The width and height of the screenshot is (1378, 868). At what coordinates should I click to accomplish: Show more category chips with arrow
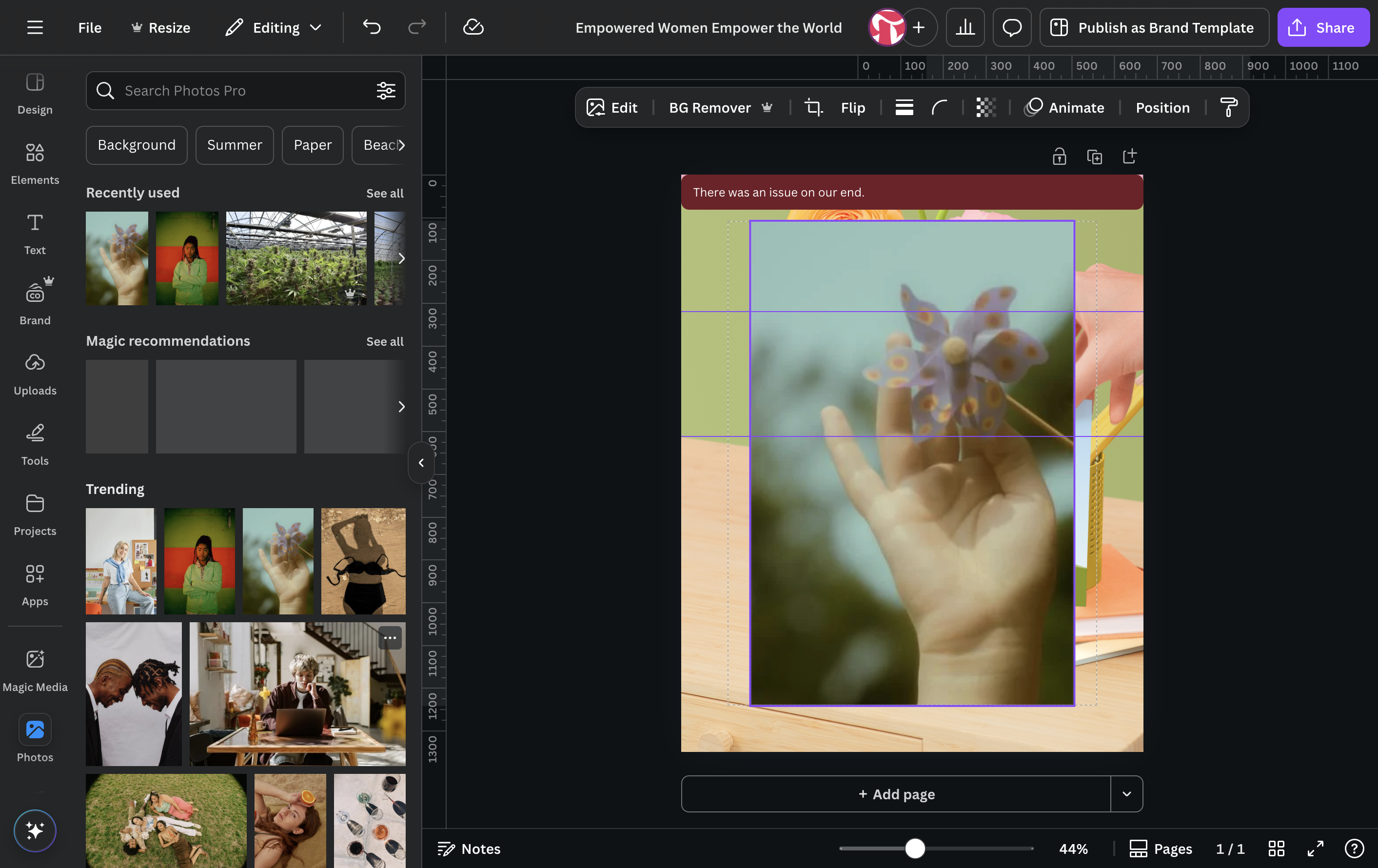401,145
